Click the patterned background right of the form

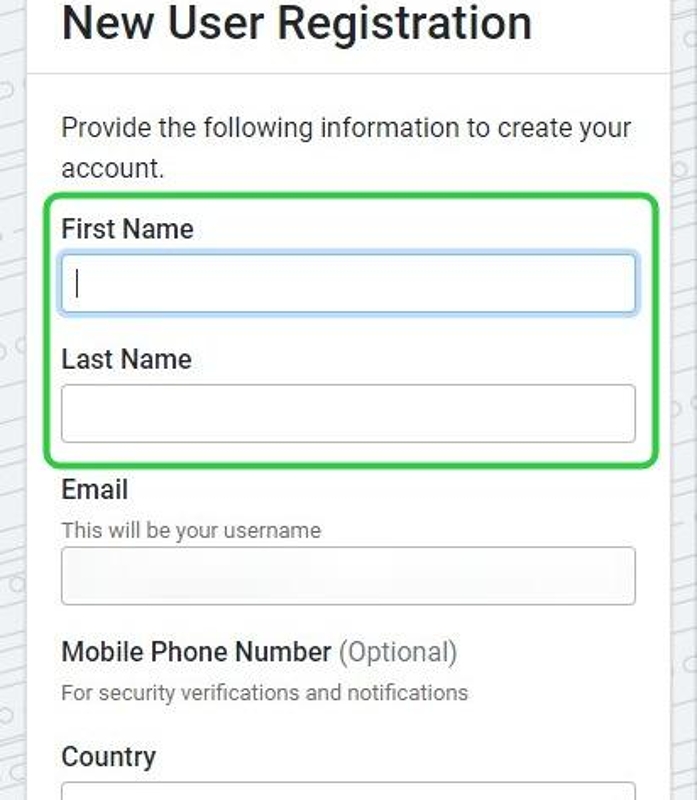coord(683,400)
